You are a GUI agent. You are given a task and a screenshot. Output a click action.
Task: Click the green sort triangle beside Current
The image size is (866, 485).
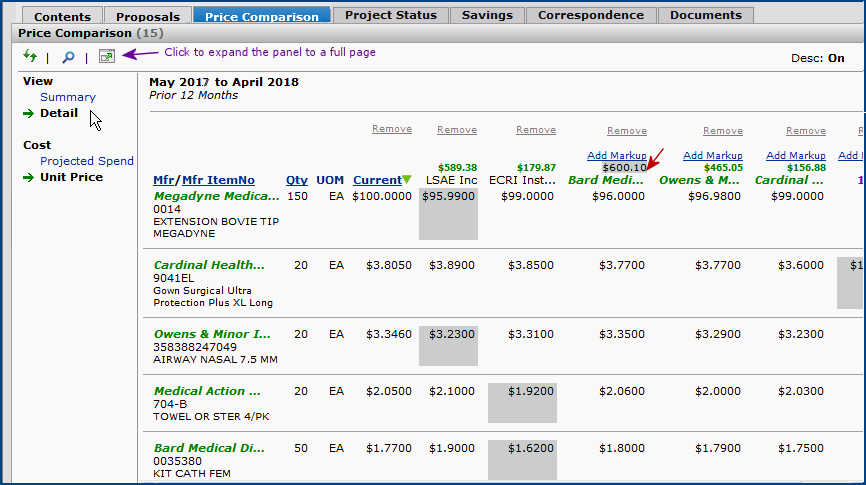coord(407,180)
